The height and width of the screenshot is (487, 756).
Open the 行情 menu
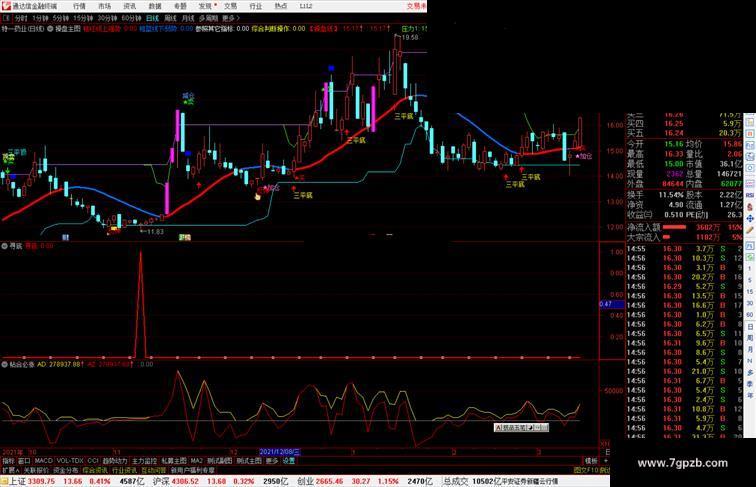pos(79,6)
